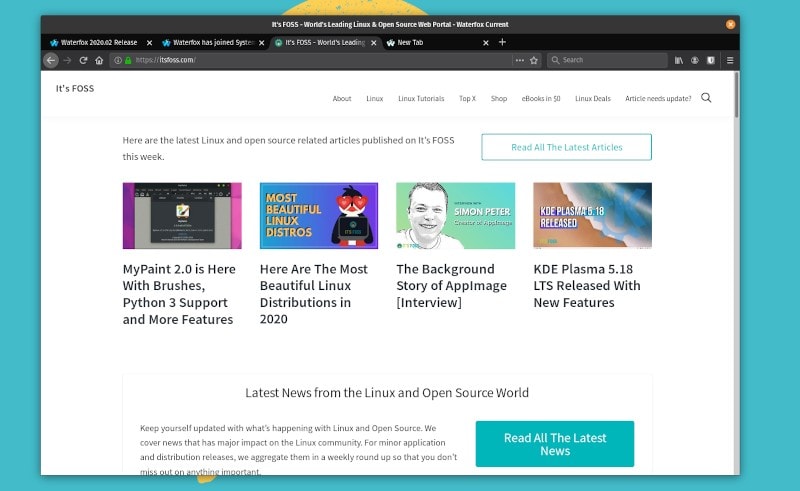Open page actions three-dot menu
This screenshot has width=800, height=491.
tap(519, 60)
